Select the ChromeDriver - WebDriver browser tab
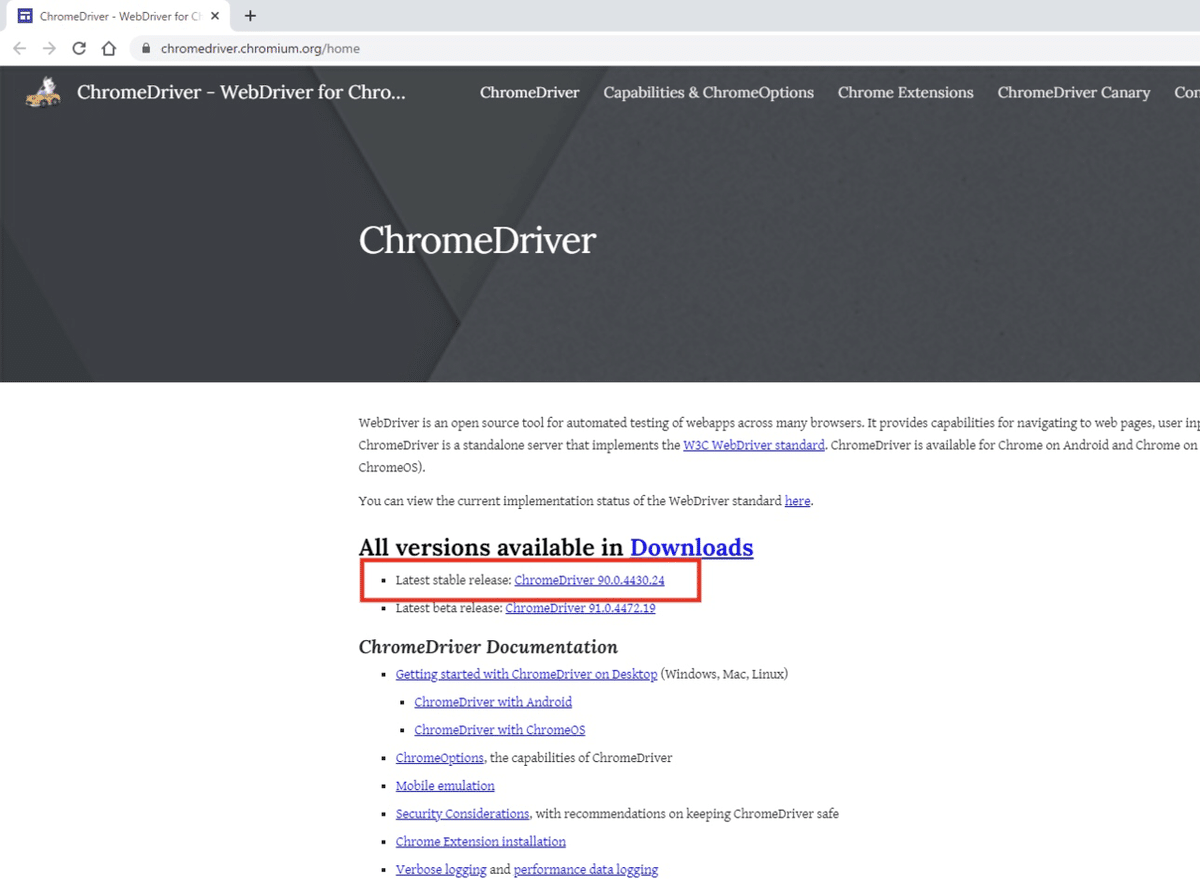 coord(117,16)
